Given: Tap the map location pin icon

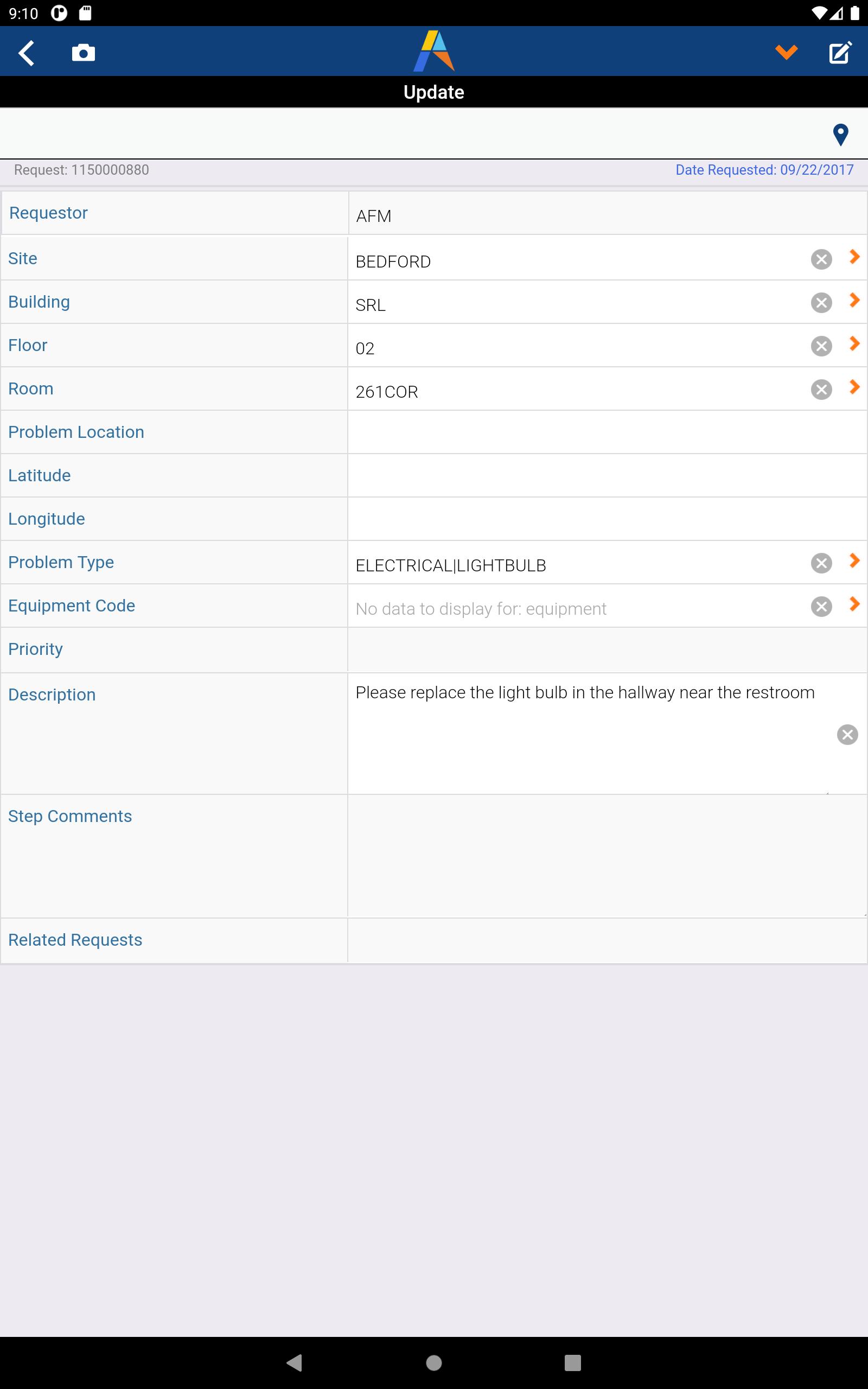Looking at the screenshot, I should point(840,135).
